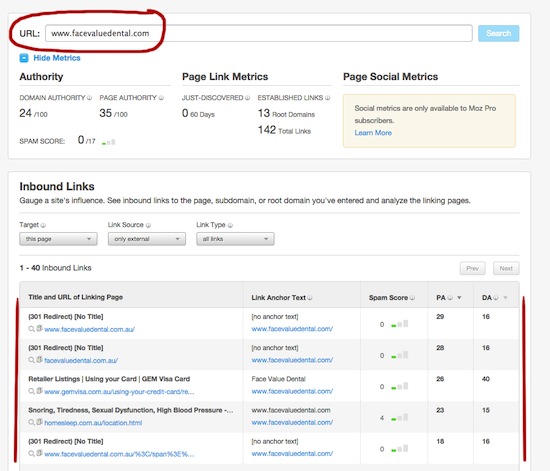The image size is (550, 471).
Task: Click the '13 Root Domains' value
Action: (x=286, y=113)
